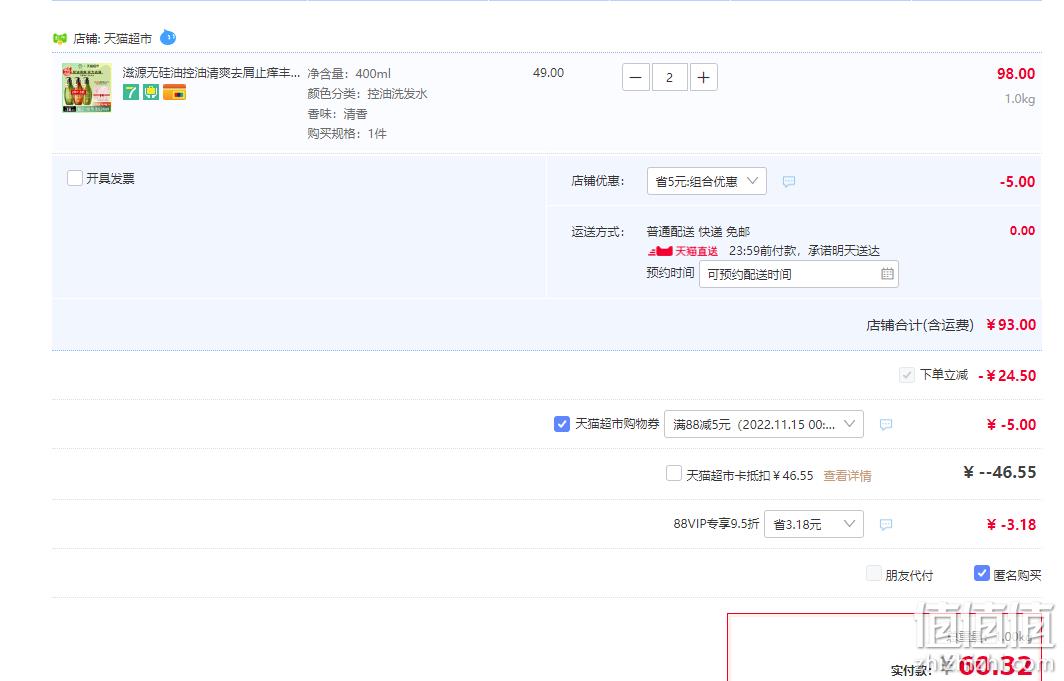Screen dimensions: 1064x681
Task: Click 净含量：400ml specification text
Action: [349, 73]
